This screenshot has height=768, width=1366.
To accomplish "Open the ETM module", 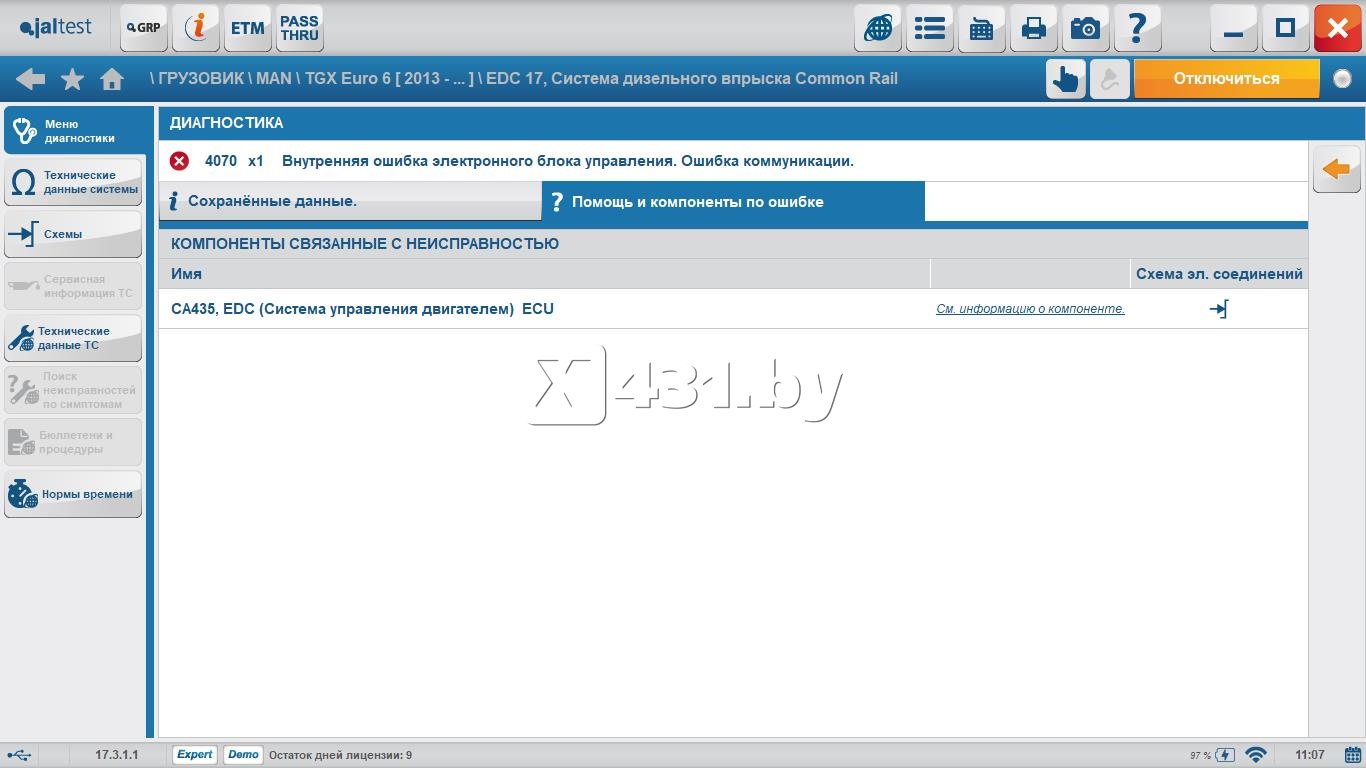I will click(x=248, y=28).
